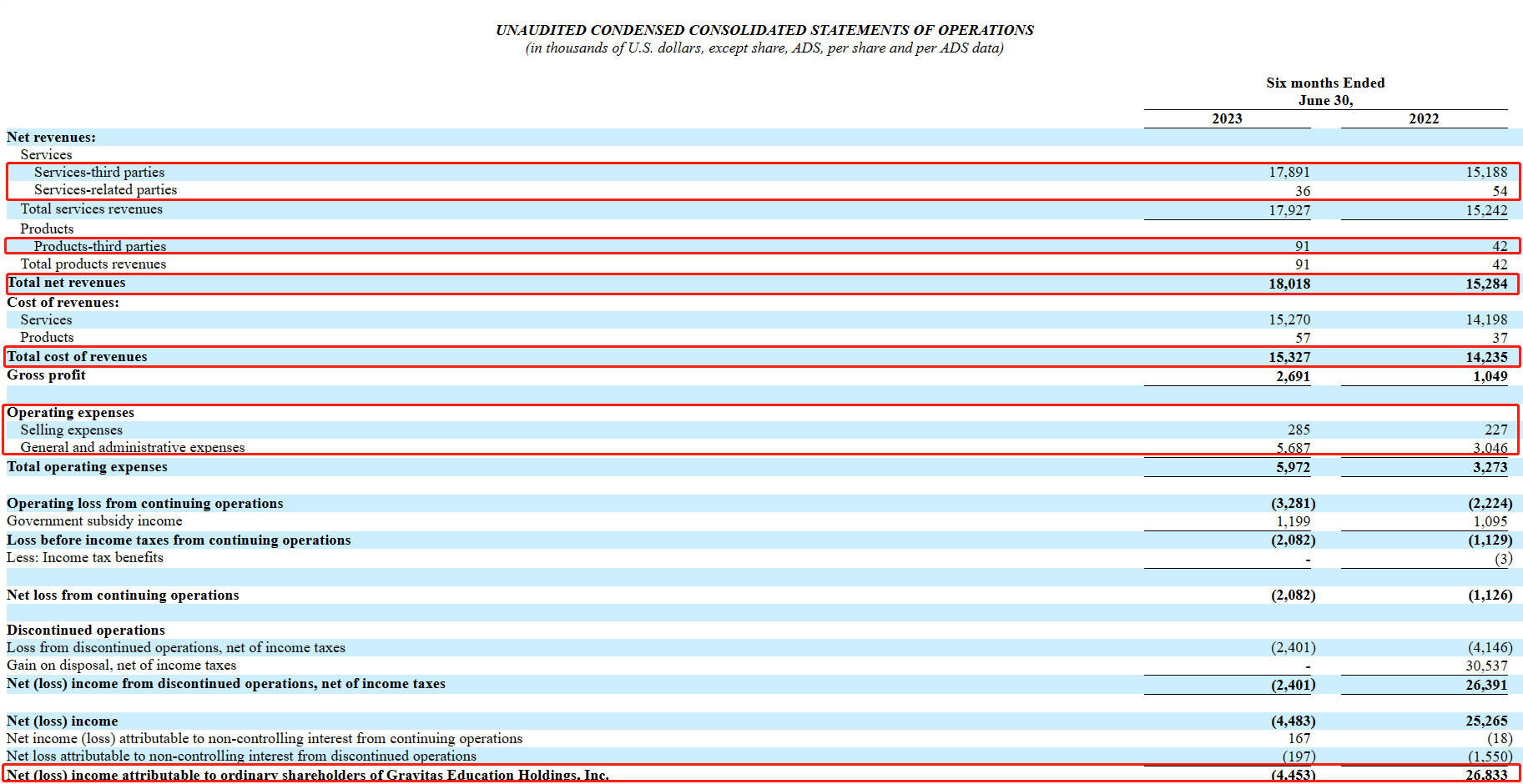
Task: Select the Services-third parties row label
Action: [99, 173]
